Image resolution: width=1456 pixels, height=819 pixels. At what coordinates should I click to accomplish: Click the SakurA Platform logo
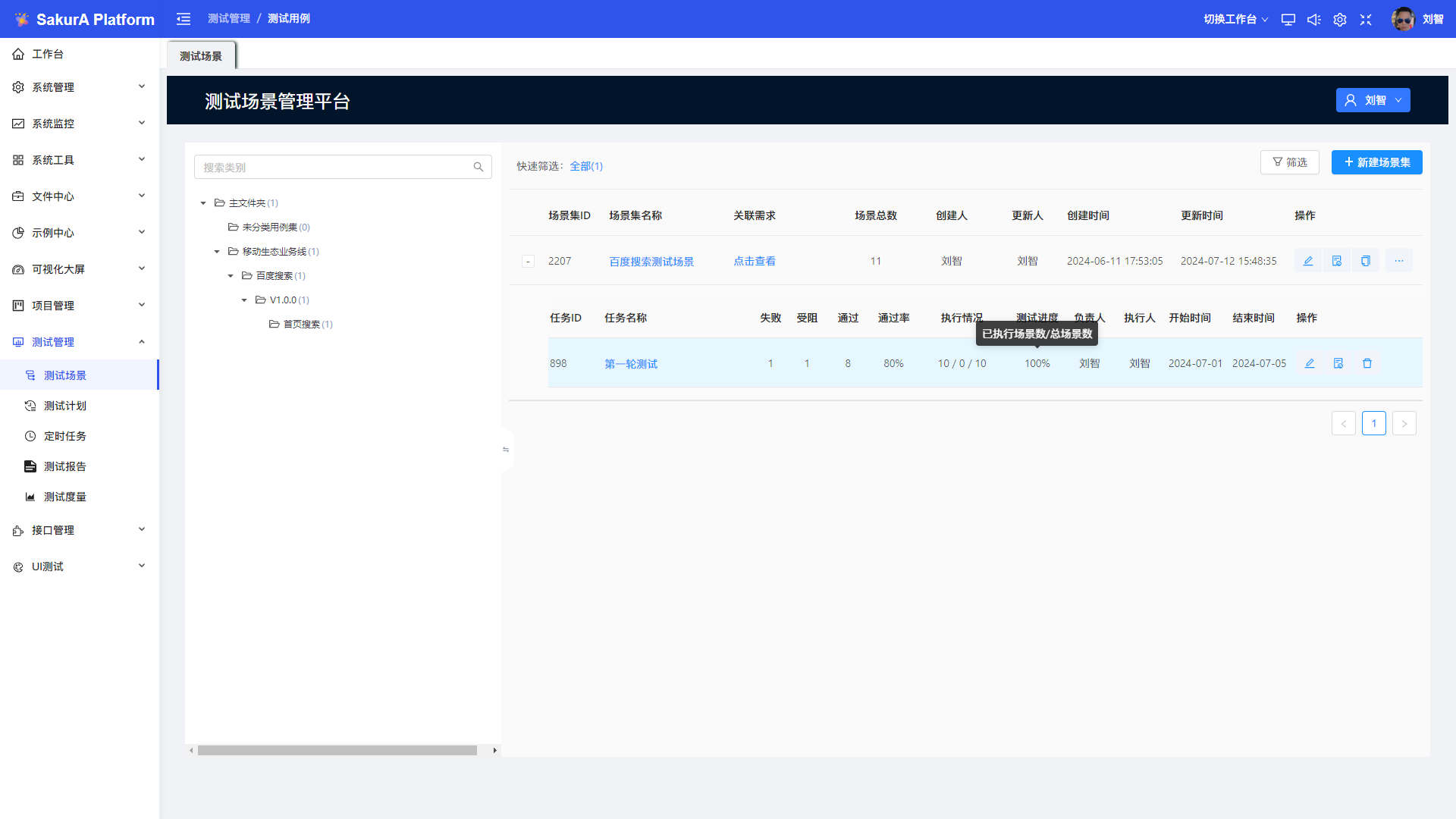[84, 20]
